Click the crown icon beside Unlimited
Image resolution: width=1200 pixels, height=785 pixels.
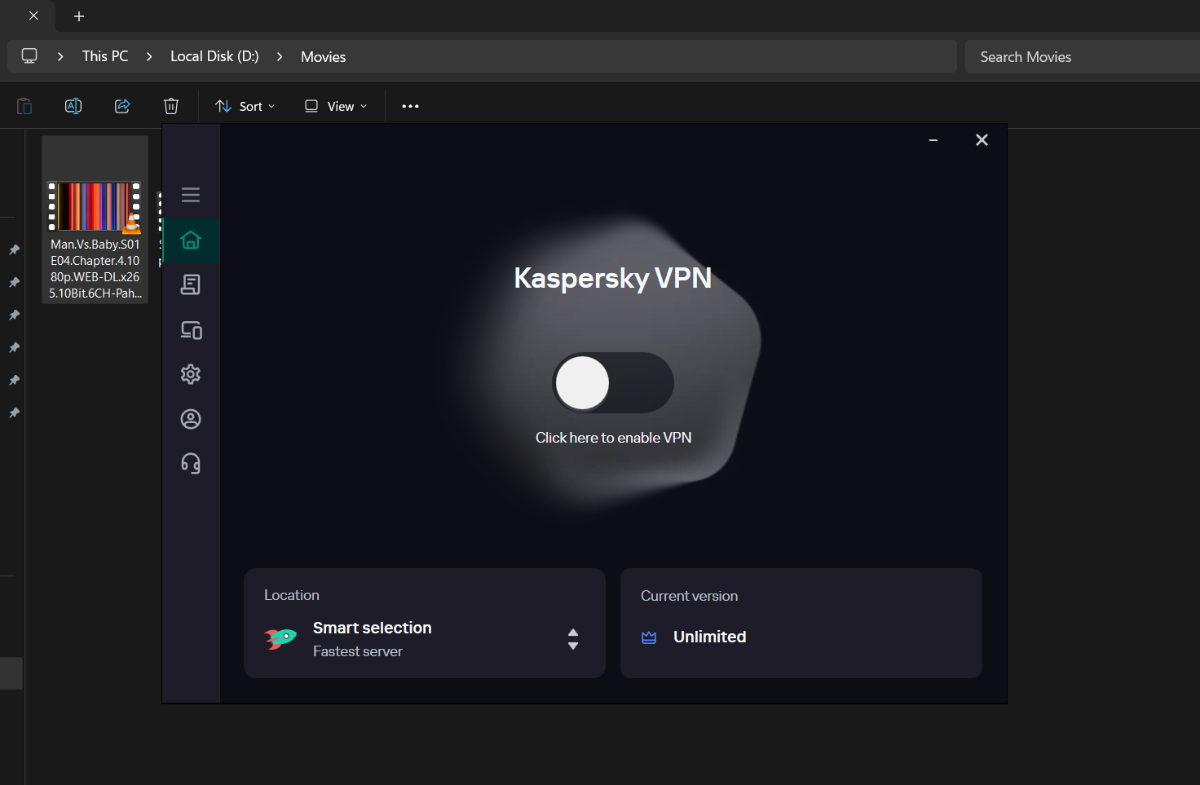pyautogui.click(x=649, y=637)
